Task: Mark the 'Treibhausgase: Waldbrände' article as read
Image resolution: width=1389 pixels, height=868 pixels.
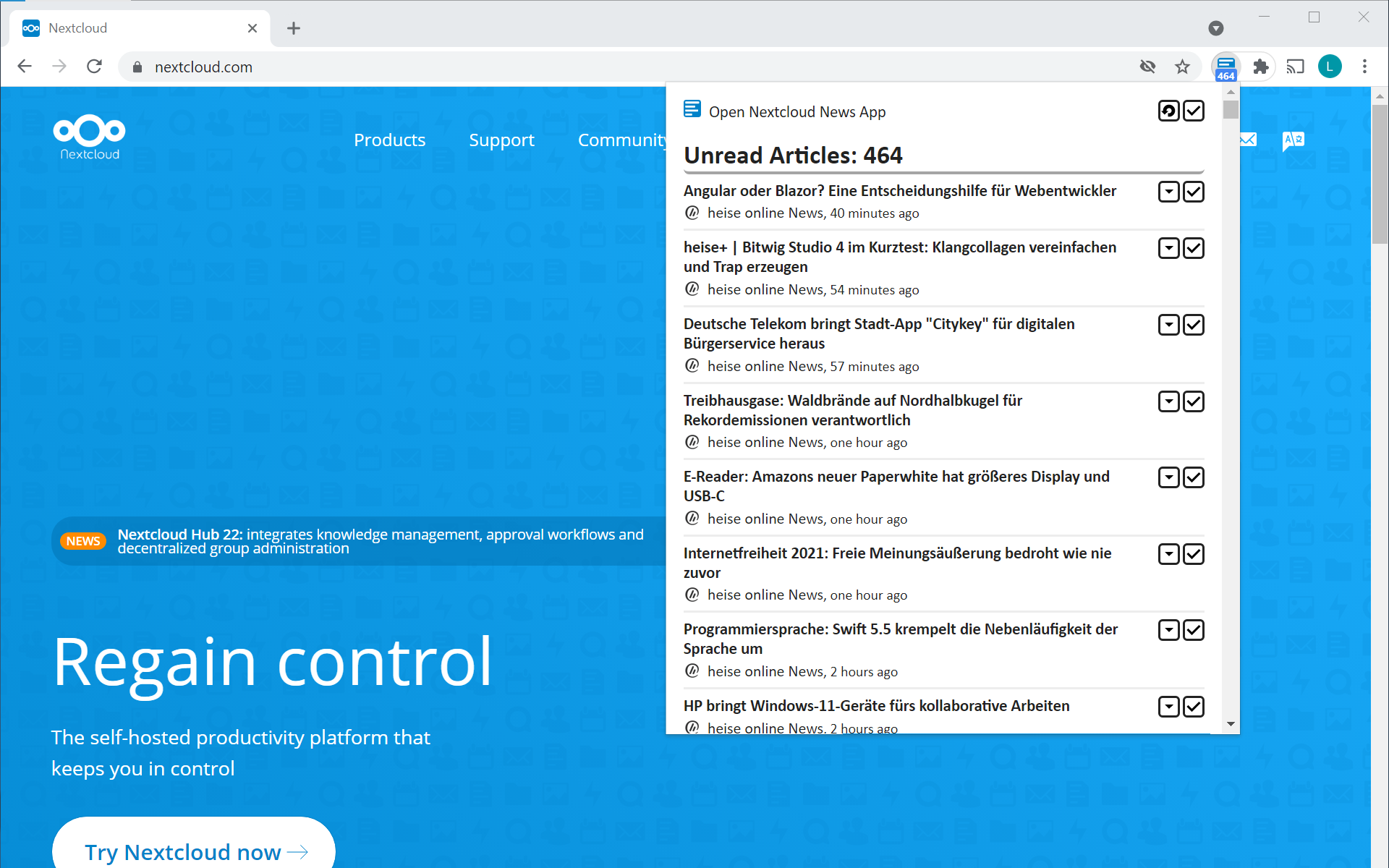Action: 1194,401
